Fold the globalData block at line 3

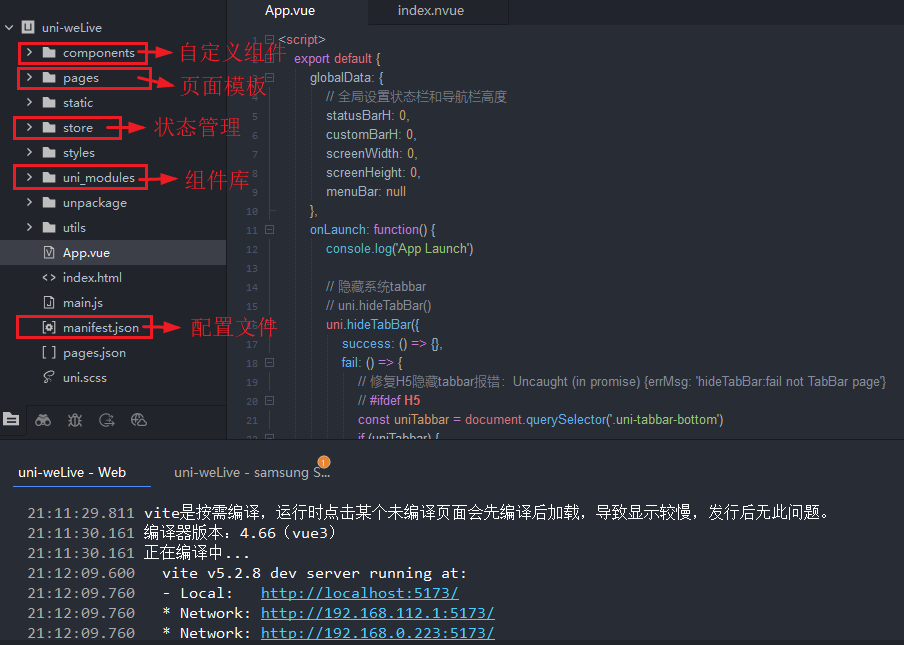click(269, 77)
